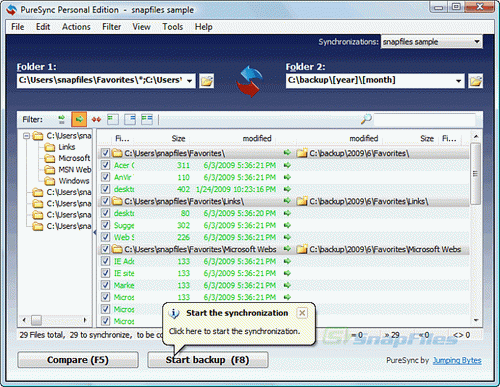Click the filter search input field

tap(425, 119)
